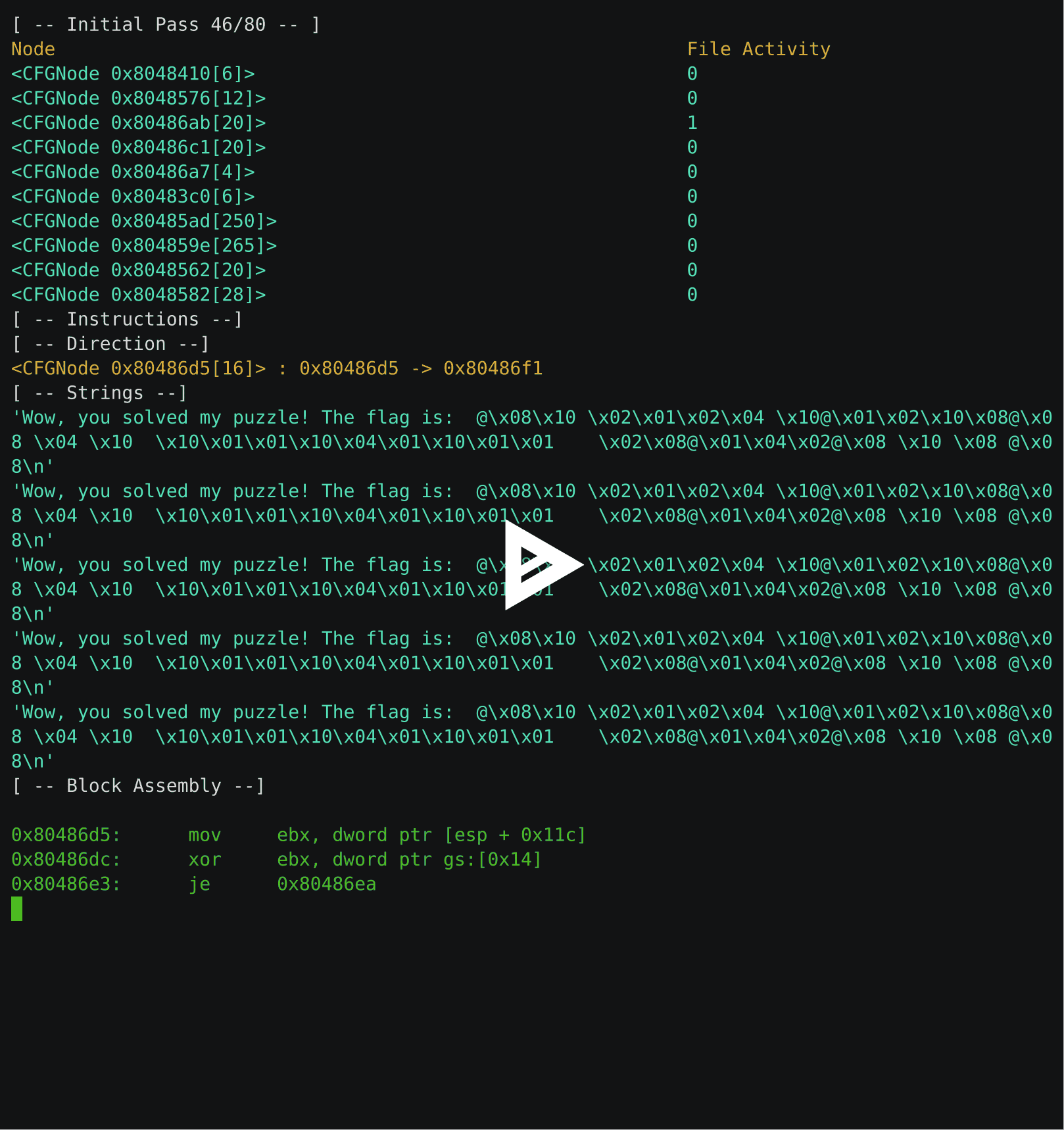Image resolution: width=1064 pixels, height=1130 pixels.
Task: Select the Instructions section header
Action: point(128,319)
